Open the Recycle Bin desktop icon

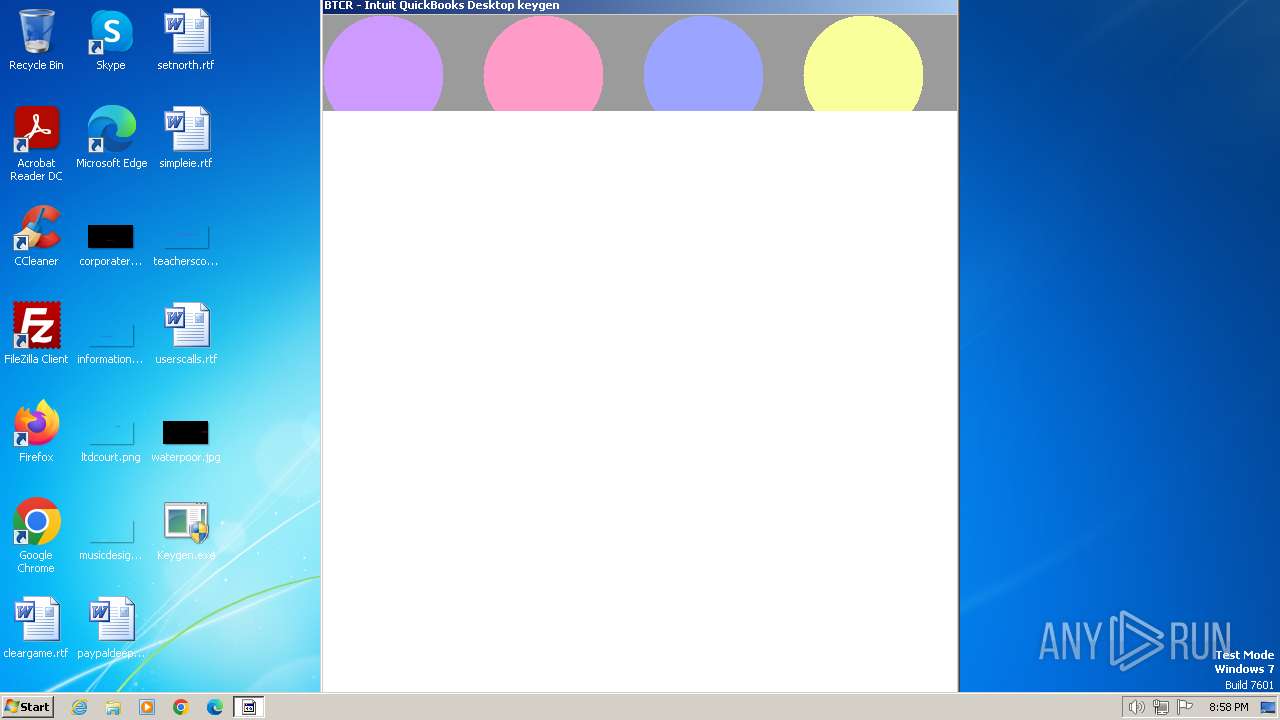pos(36,40)
